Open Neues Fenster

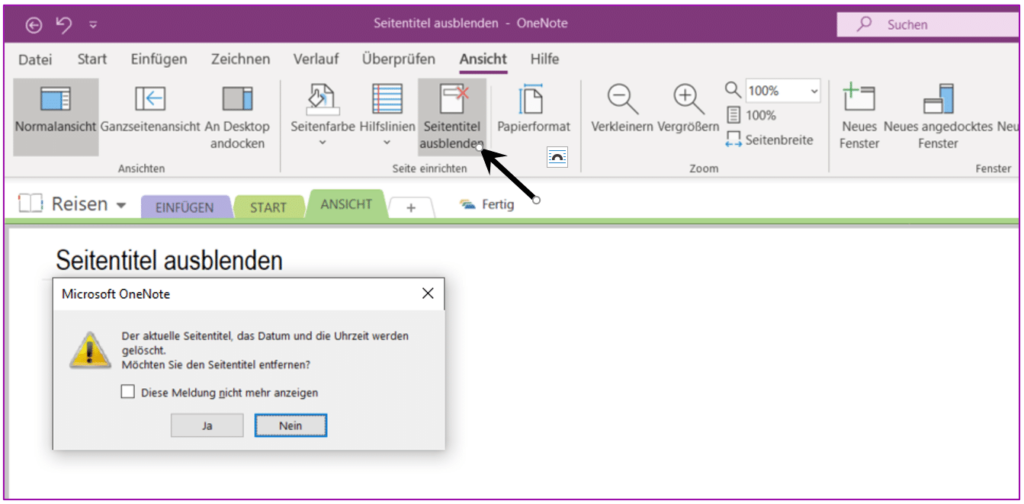859,117
